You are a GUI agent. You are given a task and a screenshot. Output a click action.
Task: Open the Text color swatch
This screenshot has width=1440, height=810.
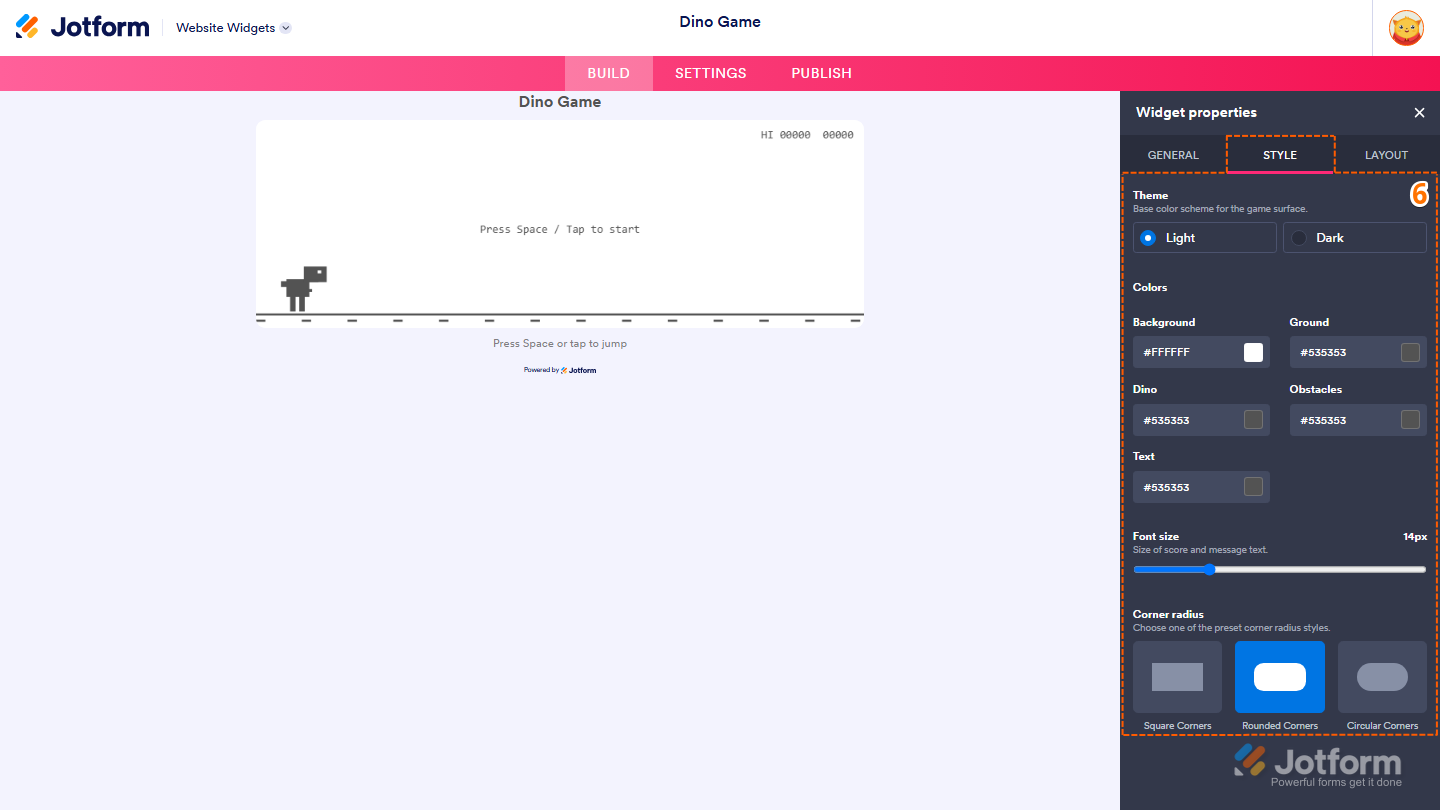pos(1253,487)
